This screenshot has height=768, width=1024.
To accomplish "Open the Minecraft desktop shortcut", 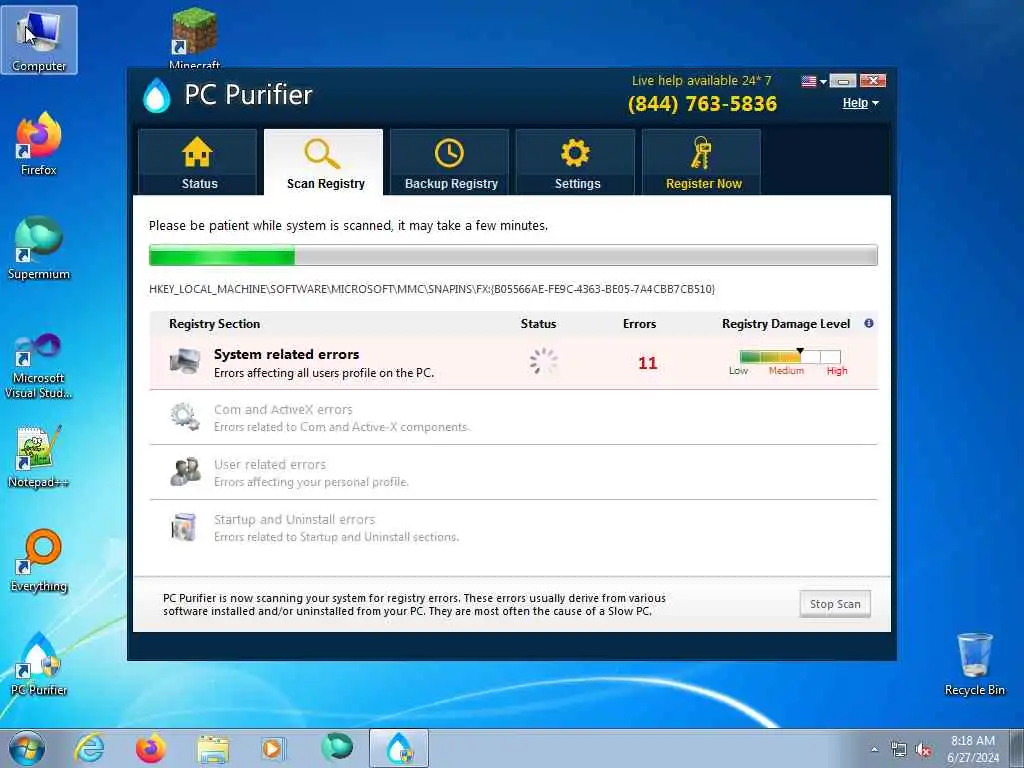I will (x=194, y=38).
